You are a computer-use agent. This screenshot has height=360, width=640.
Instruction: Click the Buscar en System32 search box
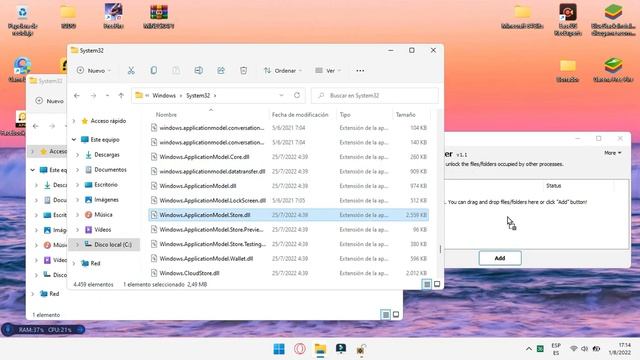pyautogui.click(x=375, y=96)
